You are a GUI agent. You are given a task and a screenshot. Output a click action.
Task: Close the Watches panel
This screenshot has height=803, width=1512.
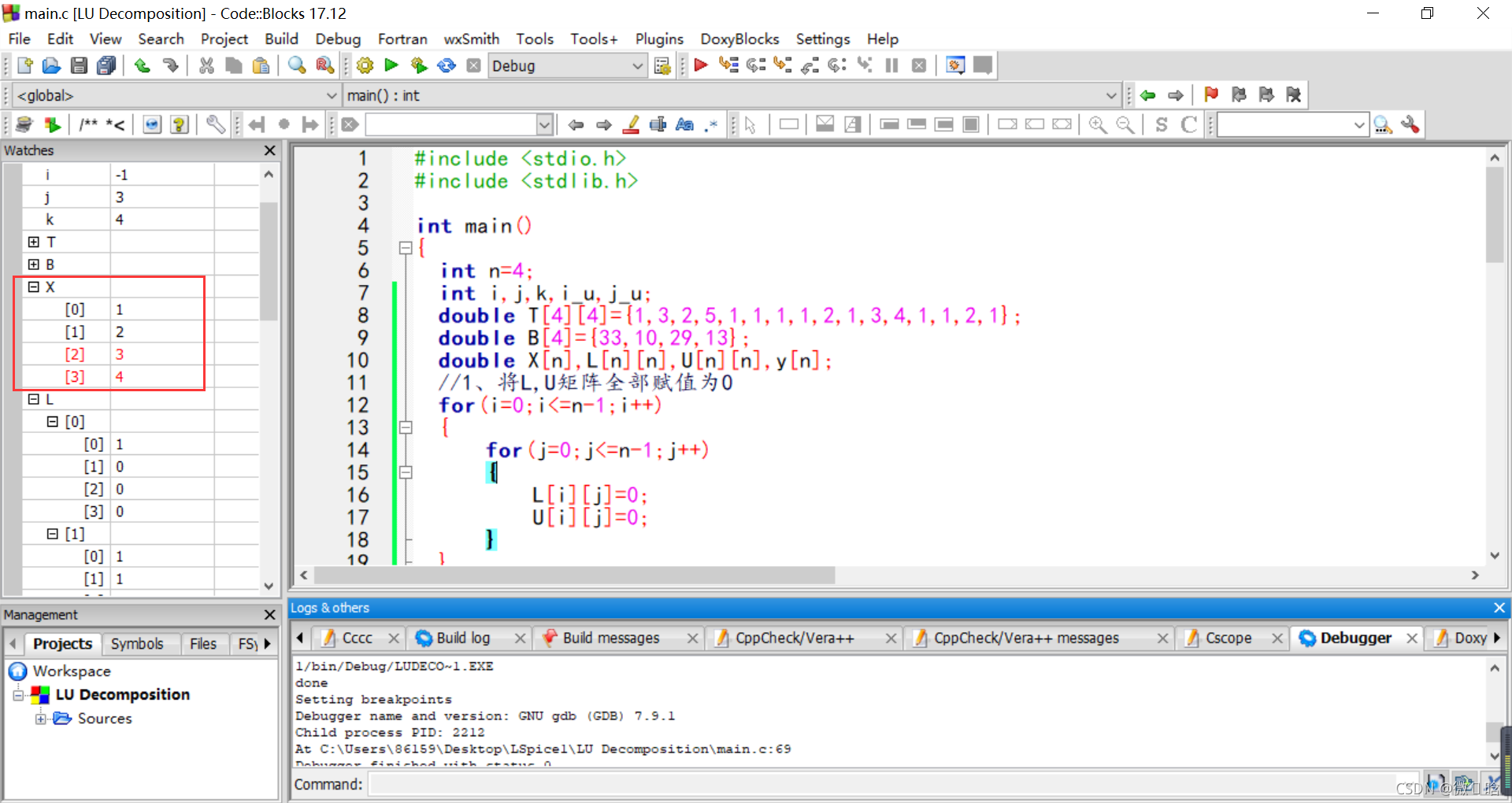tap(270, 150)
